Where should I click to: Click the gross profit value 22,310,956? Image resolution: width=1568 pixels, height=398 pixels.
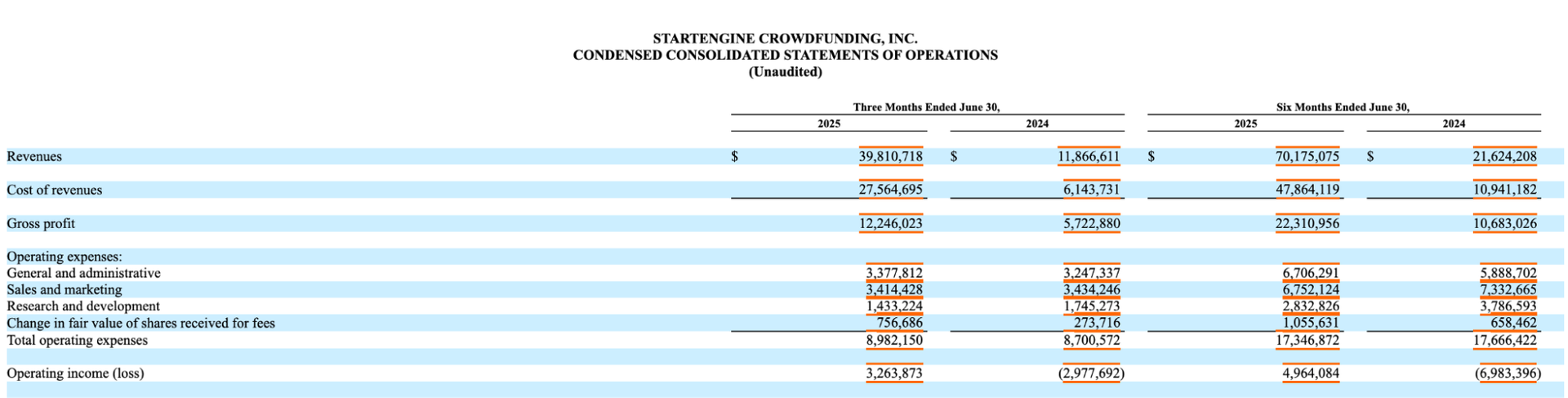tap(1307, 223)
